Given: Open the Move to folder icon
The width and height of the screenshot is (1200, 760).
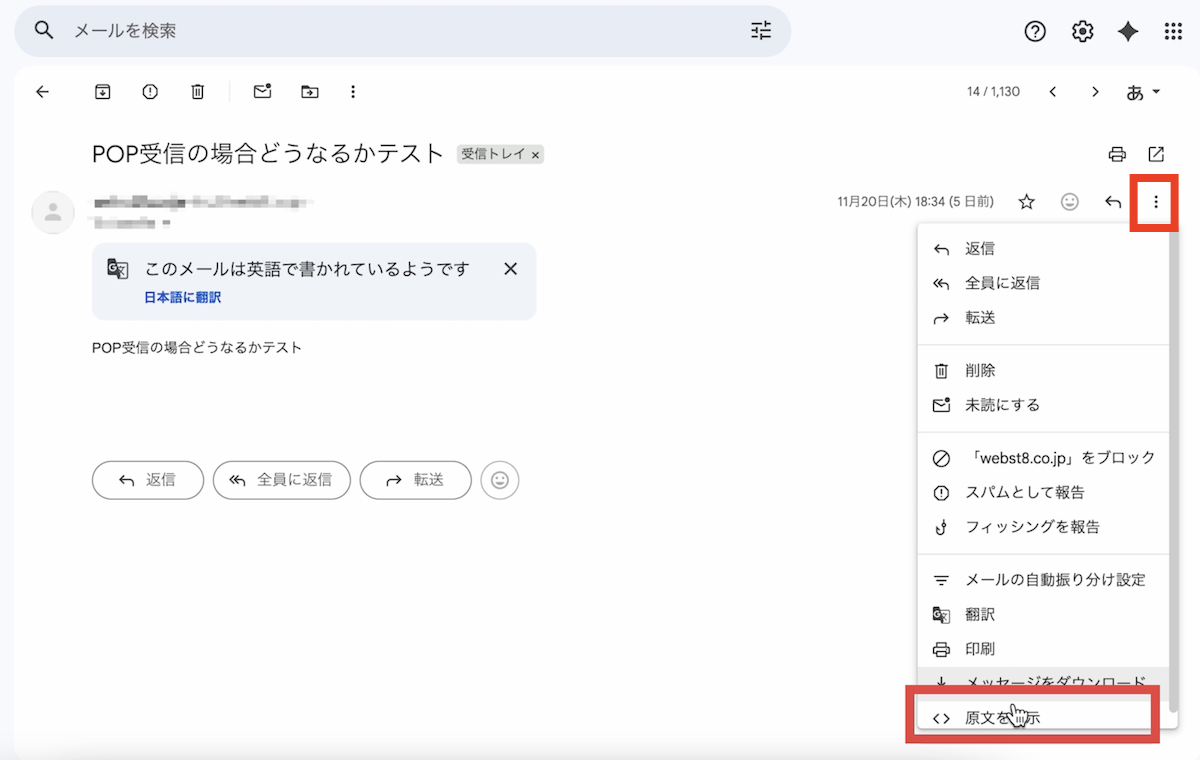Looking at the screenshot, I should coord(310,92).
